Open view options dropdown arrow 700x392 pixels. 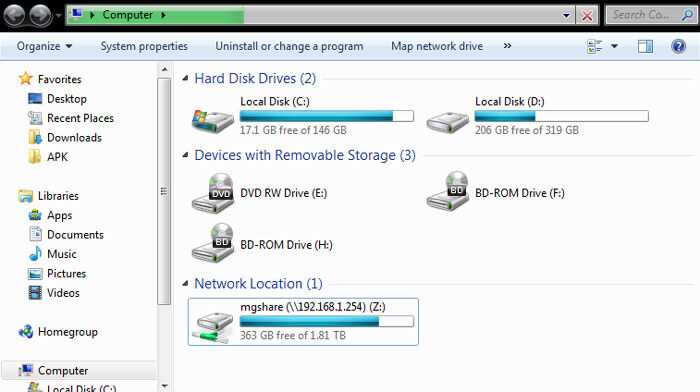[614, 46]
